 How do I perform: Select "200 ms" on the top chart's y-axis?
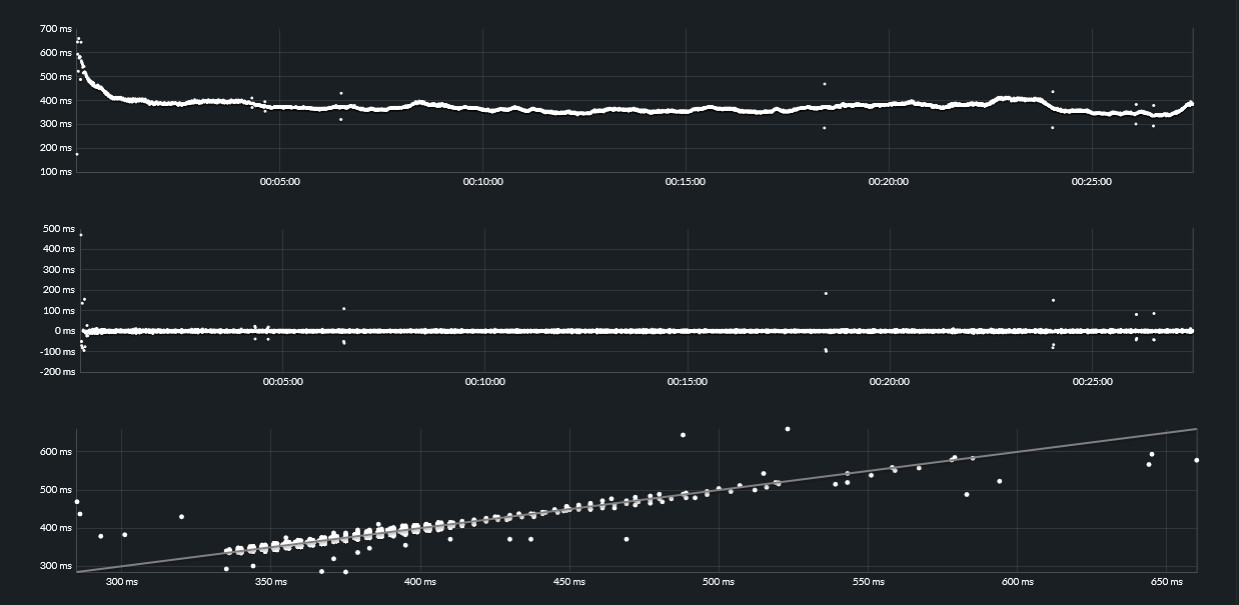[x=56, y=148]
